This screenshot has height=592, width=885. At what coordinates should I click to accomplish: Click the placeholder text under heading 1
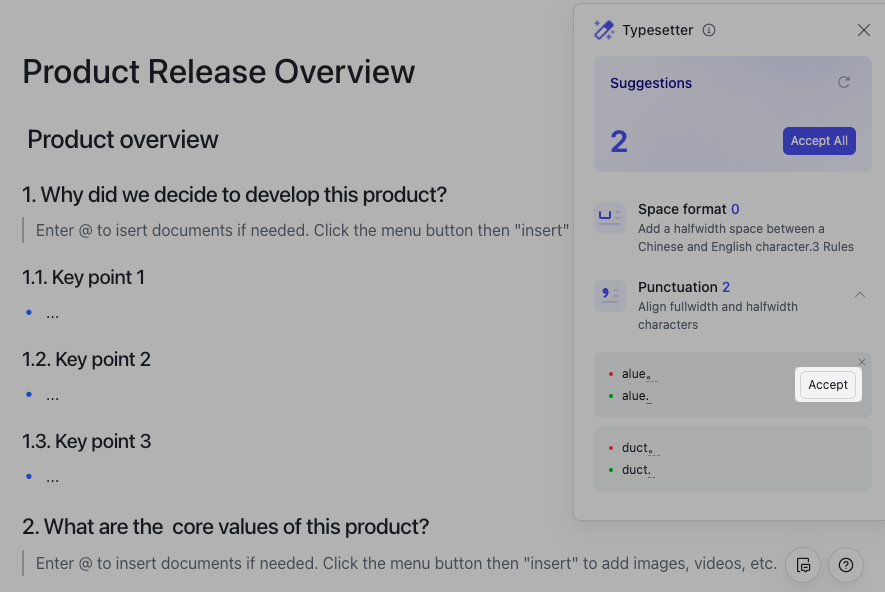tap(302, 230)
